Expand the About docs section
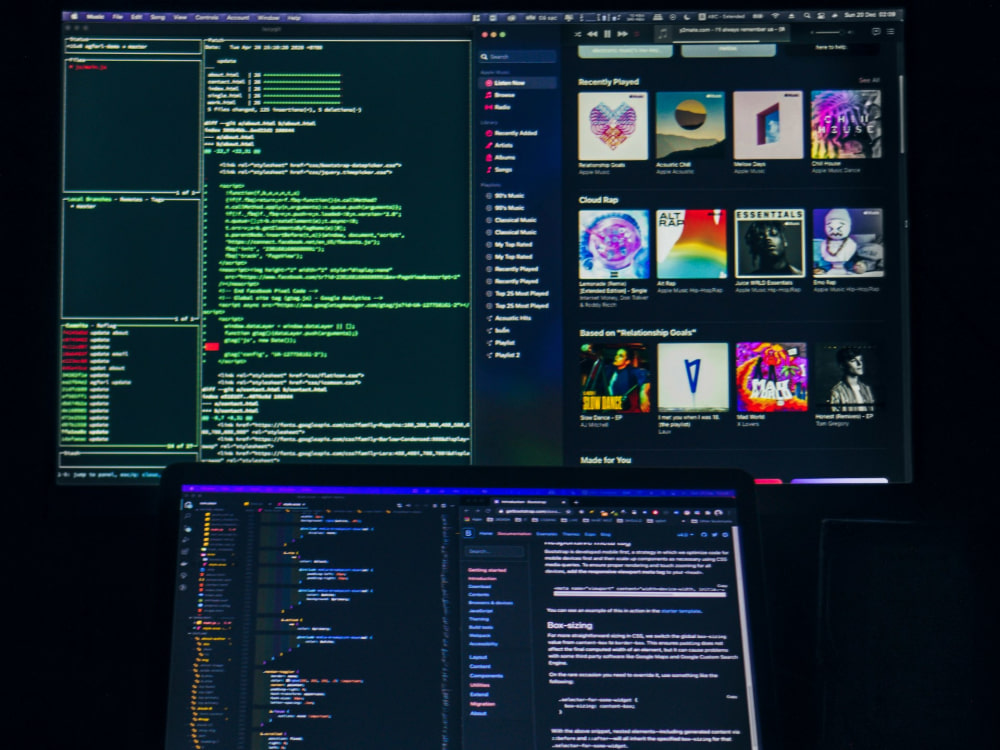Viewport: 1000px width, 750px height. coord(478,713)
